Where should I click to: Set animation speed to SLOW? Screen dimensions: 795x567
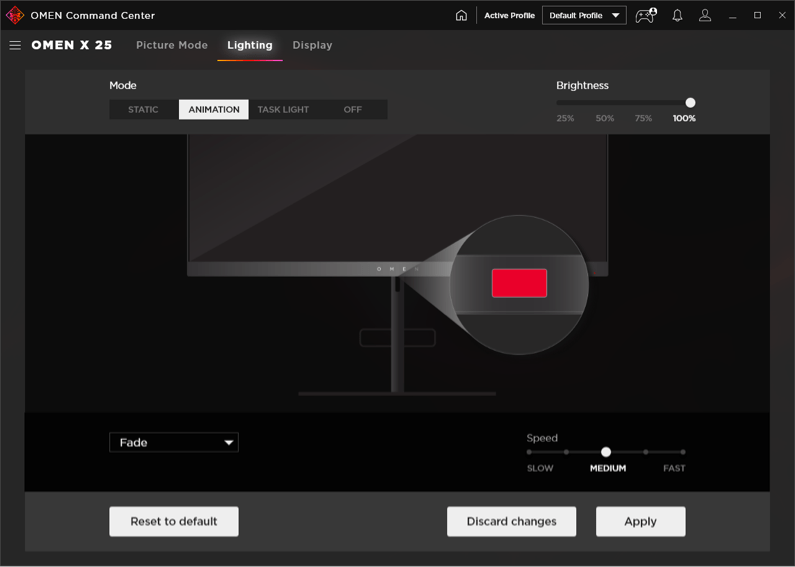[540, 468]
